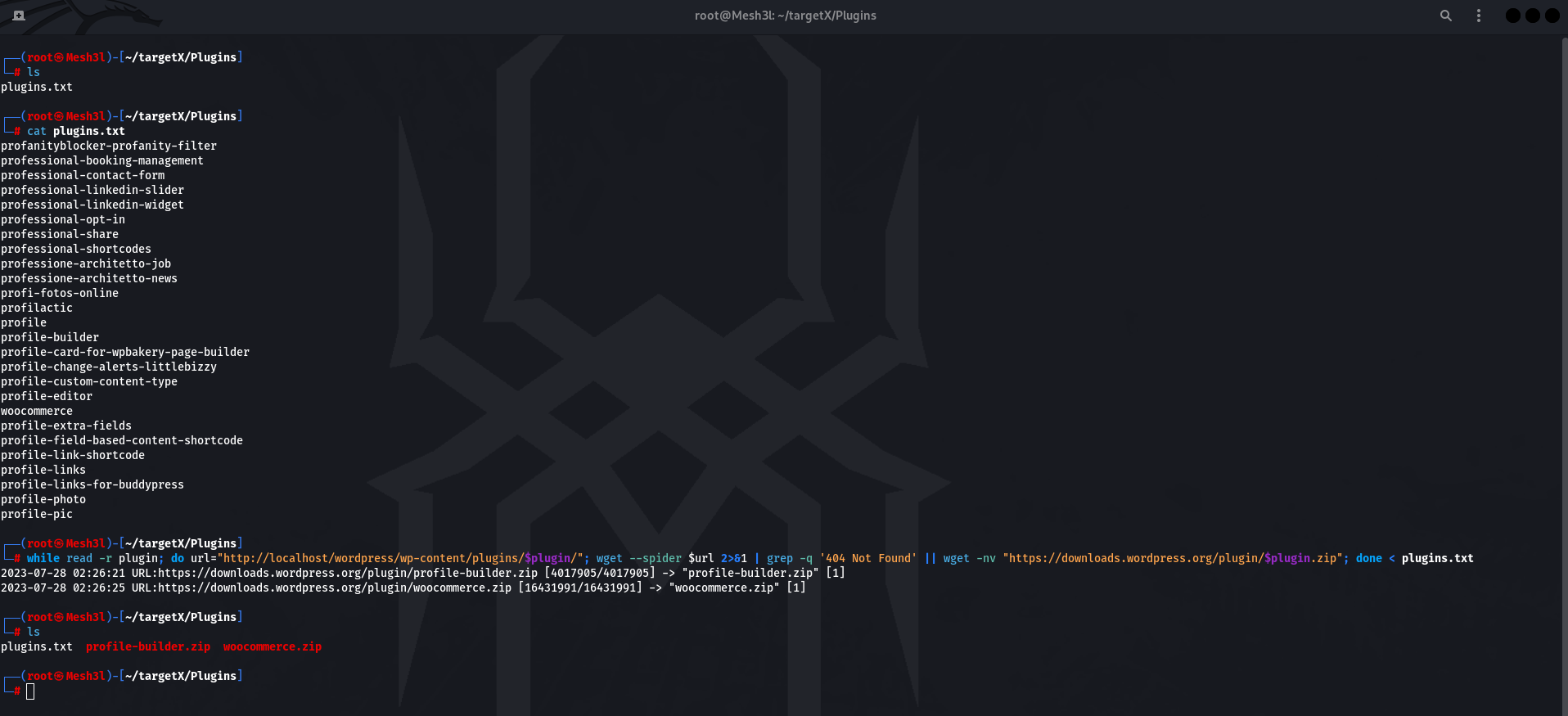Click red profile-builder.zip in ls output

tap(148, 646)
